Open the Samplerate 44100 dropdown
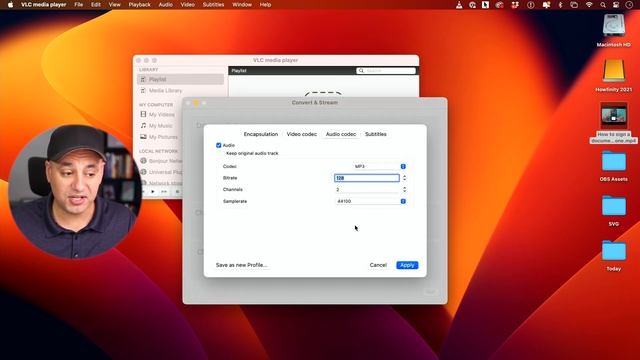This screenshot has width=640, height=360. pyautogui.click(x=371, y=201)
